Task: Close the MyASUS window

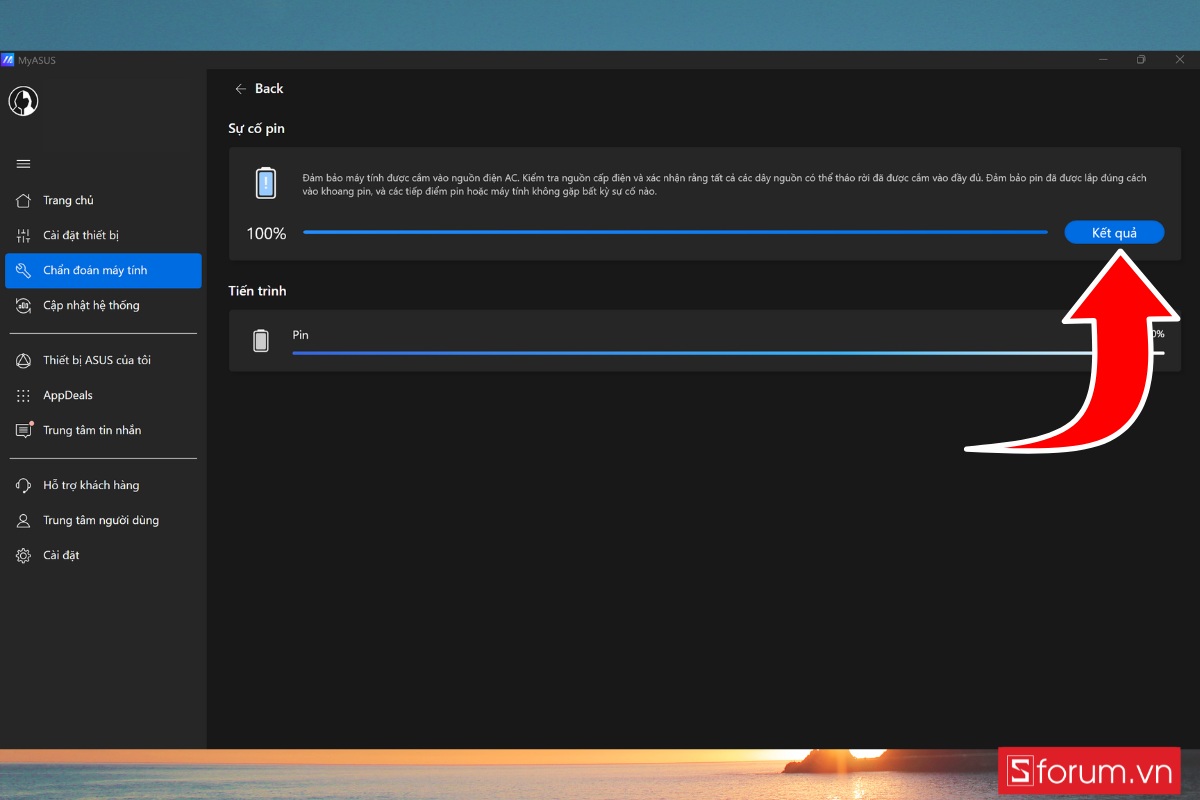Action: (1179, 60)
